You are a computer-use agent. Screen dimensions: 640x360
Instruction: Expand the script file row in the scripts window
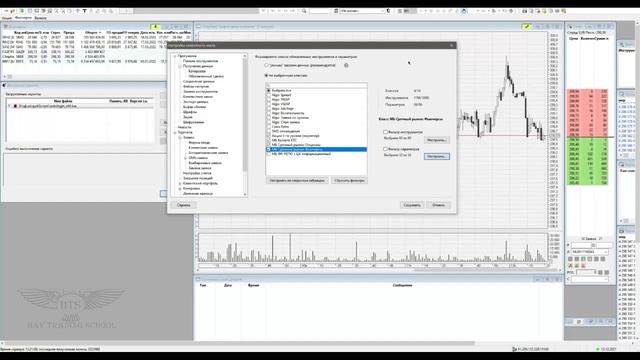[x=10, y=106]
